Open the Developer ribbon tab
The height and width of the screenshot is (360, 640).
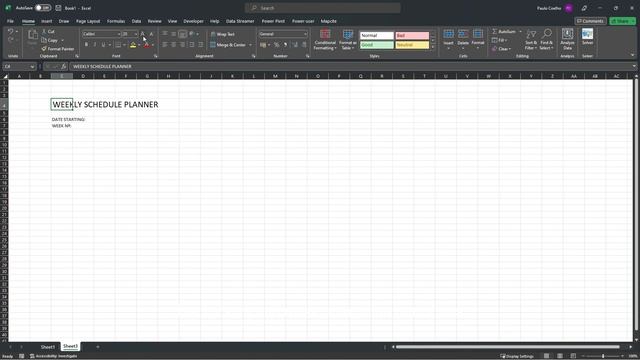click(x=193, y=21)
